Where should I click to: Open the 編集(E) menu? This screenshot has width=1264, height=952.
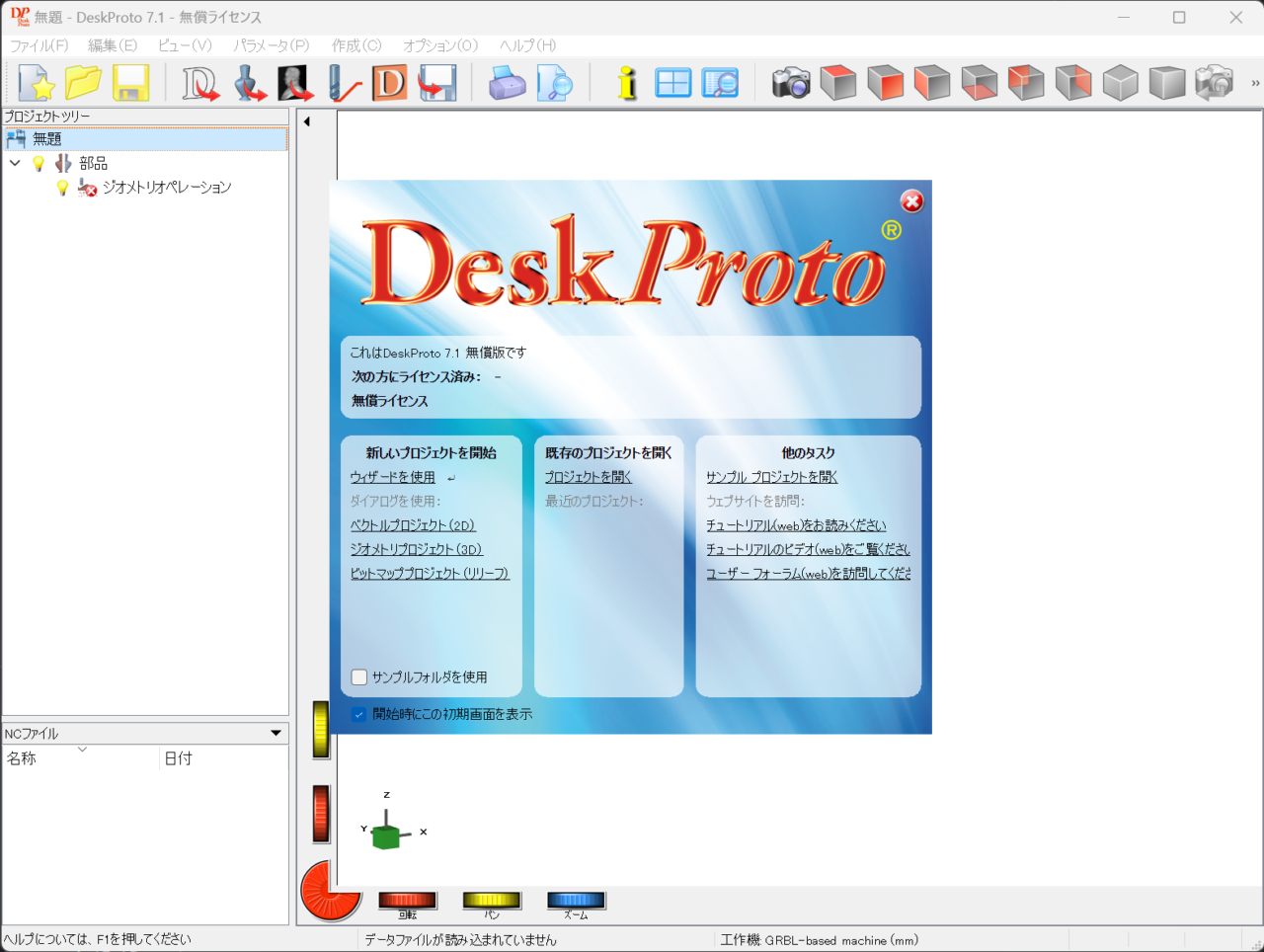tap(113, 45)
